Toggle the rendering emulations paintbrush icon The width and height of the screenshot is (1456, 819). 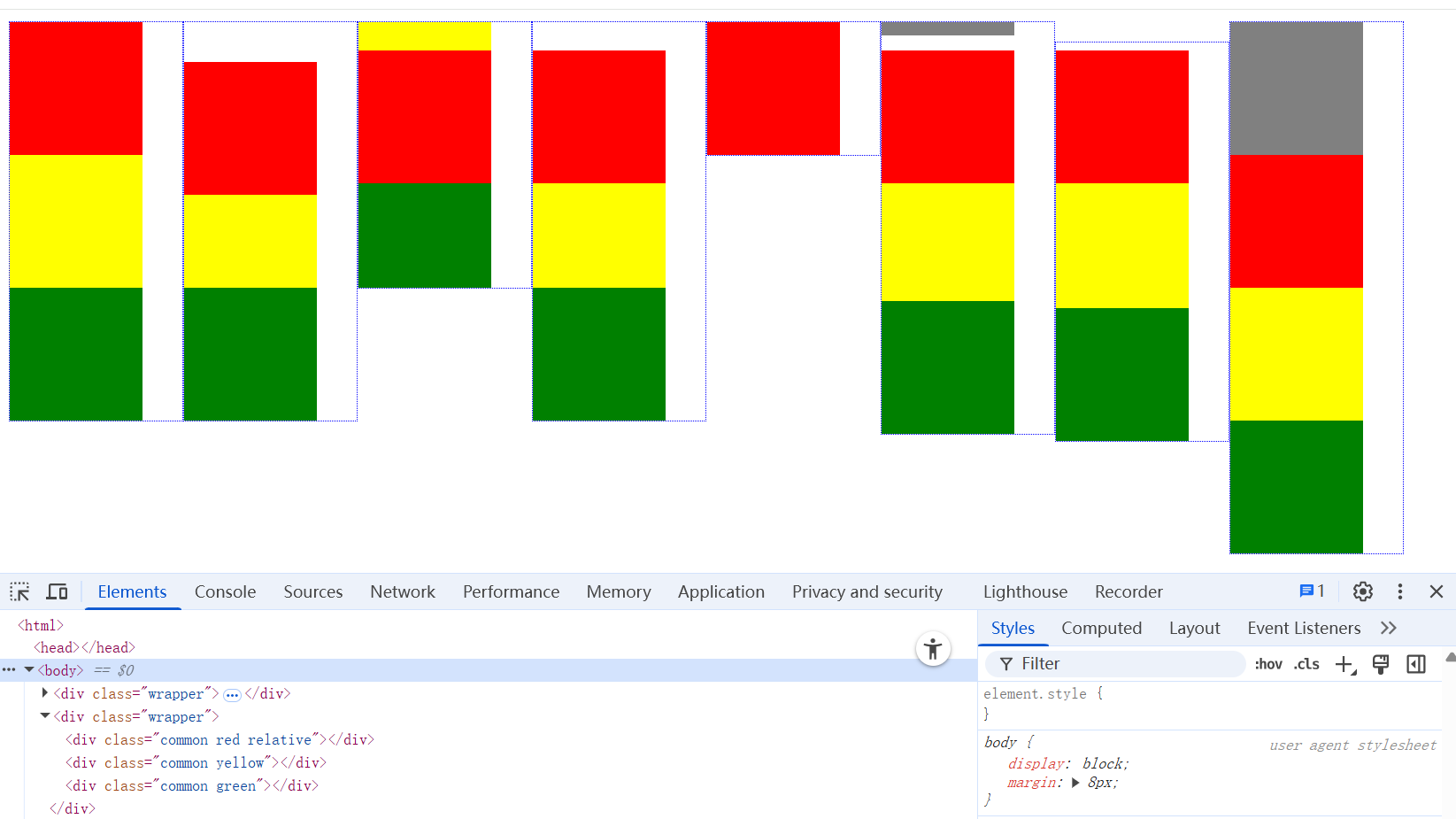(x=1381, y=664)
